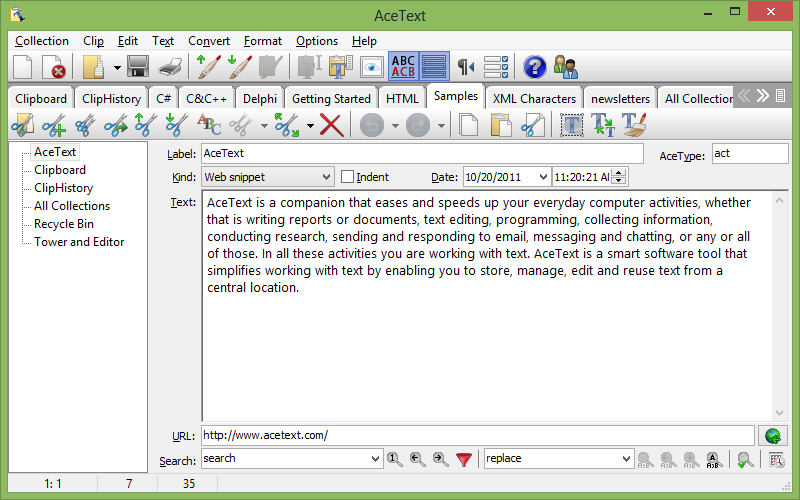Open the Text menu

coord(163,41)
